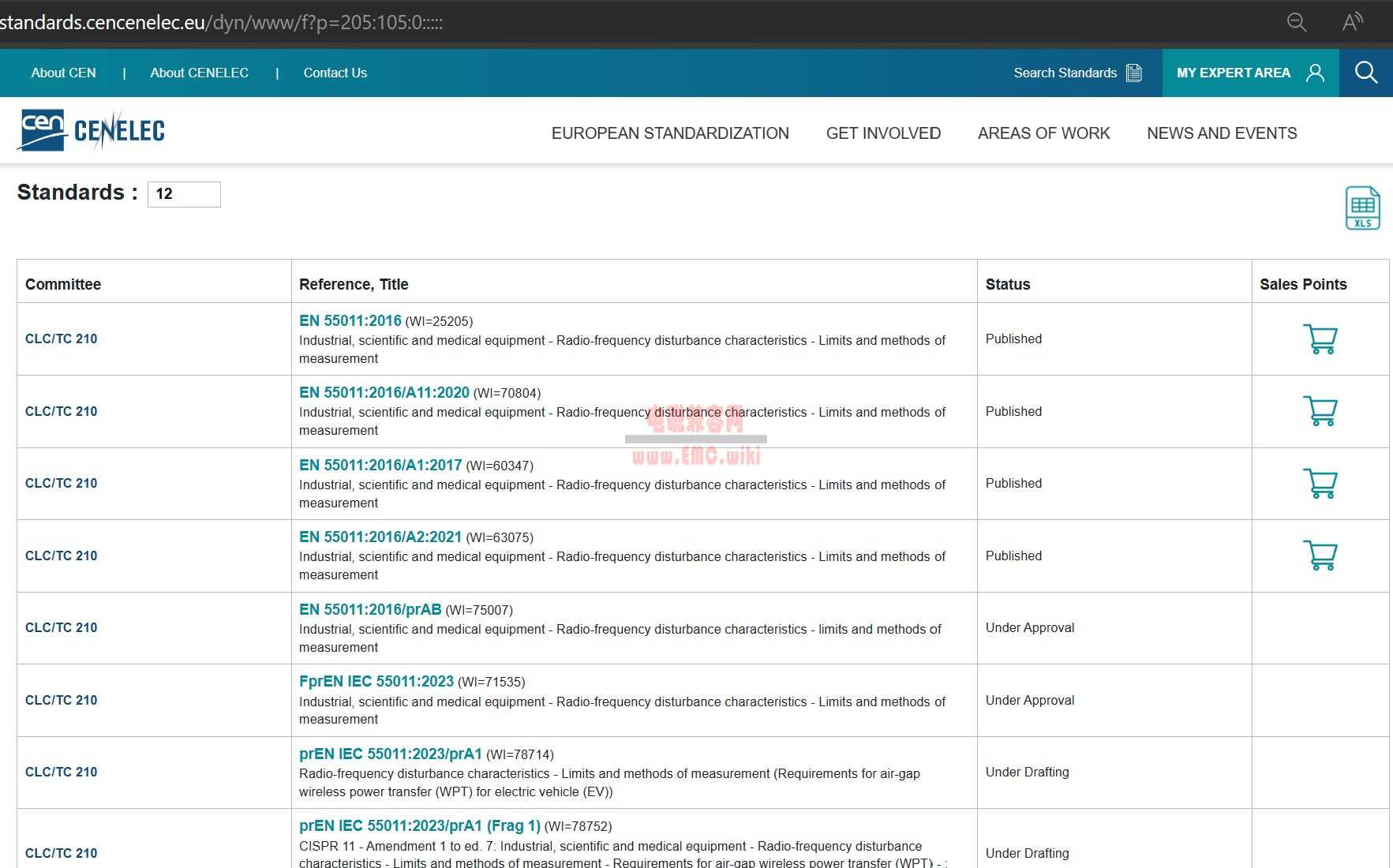Click the air-gap wireless power transfer title text

pos(609,783)
